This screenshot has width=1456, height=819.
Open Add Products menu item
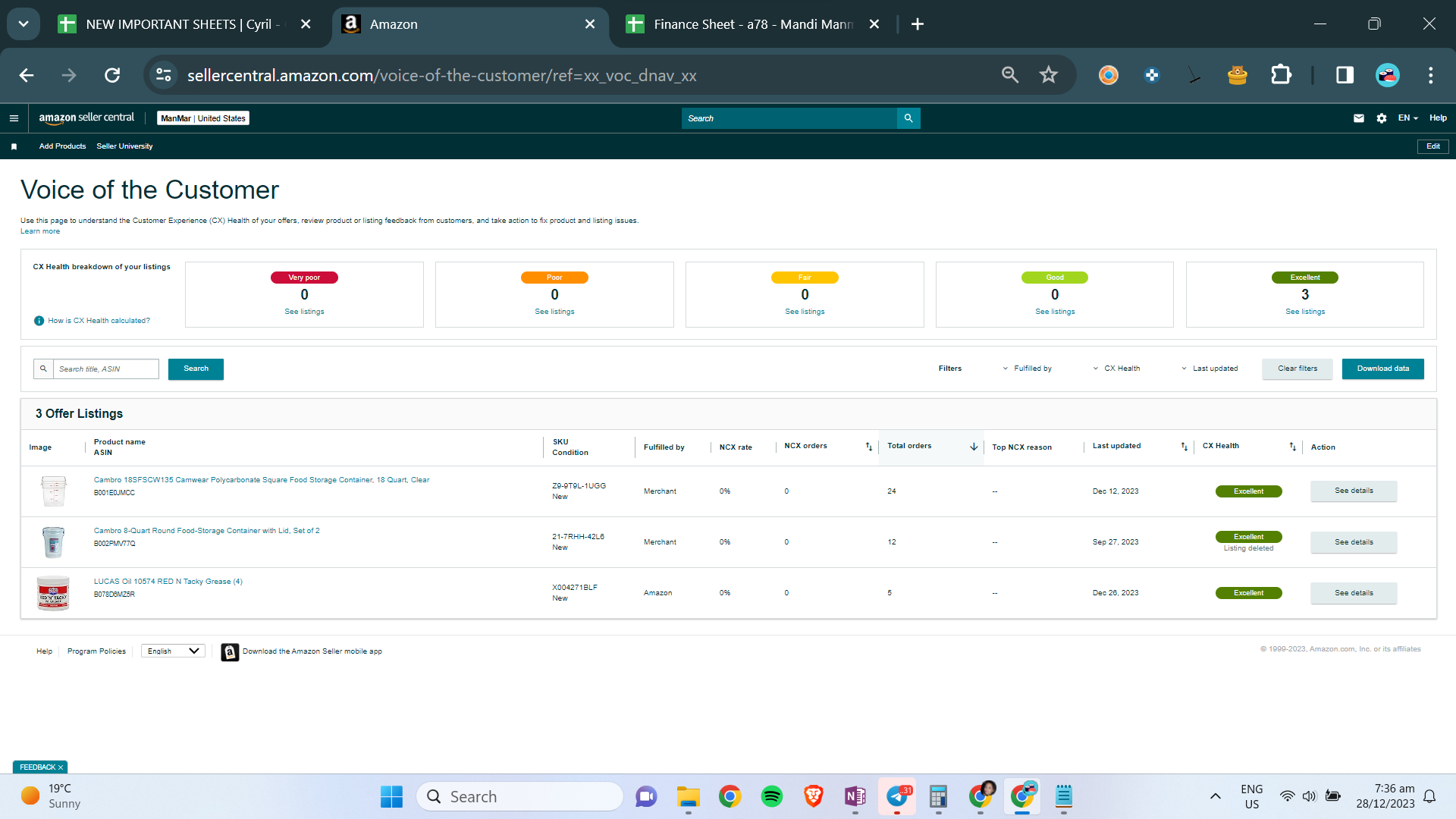62,146
